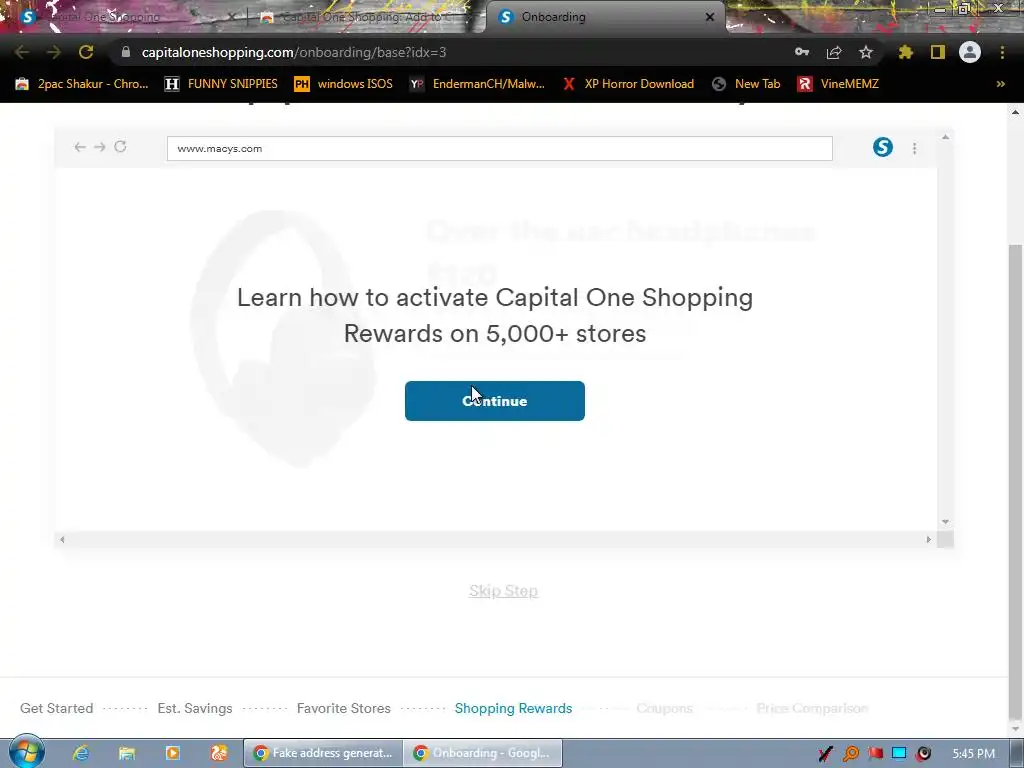
Task: Open Windows Media Player on taskbar
Action: point(172,753)
